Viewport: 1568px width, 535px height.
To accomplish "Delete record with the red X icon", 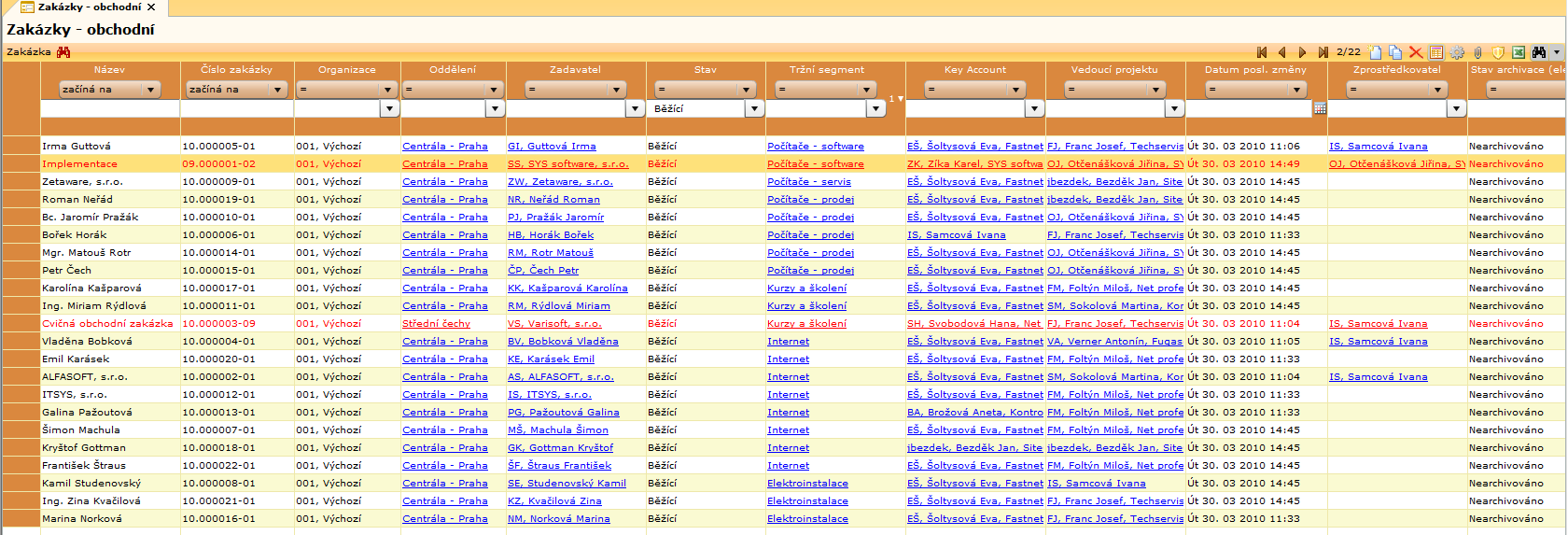I will pos(1416,52).
